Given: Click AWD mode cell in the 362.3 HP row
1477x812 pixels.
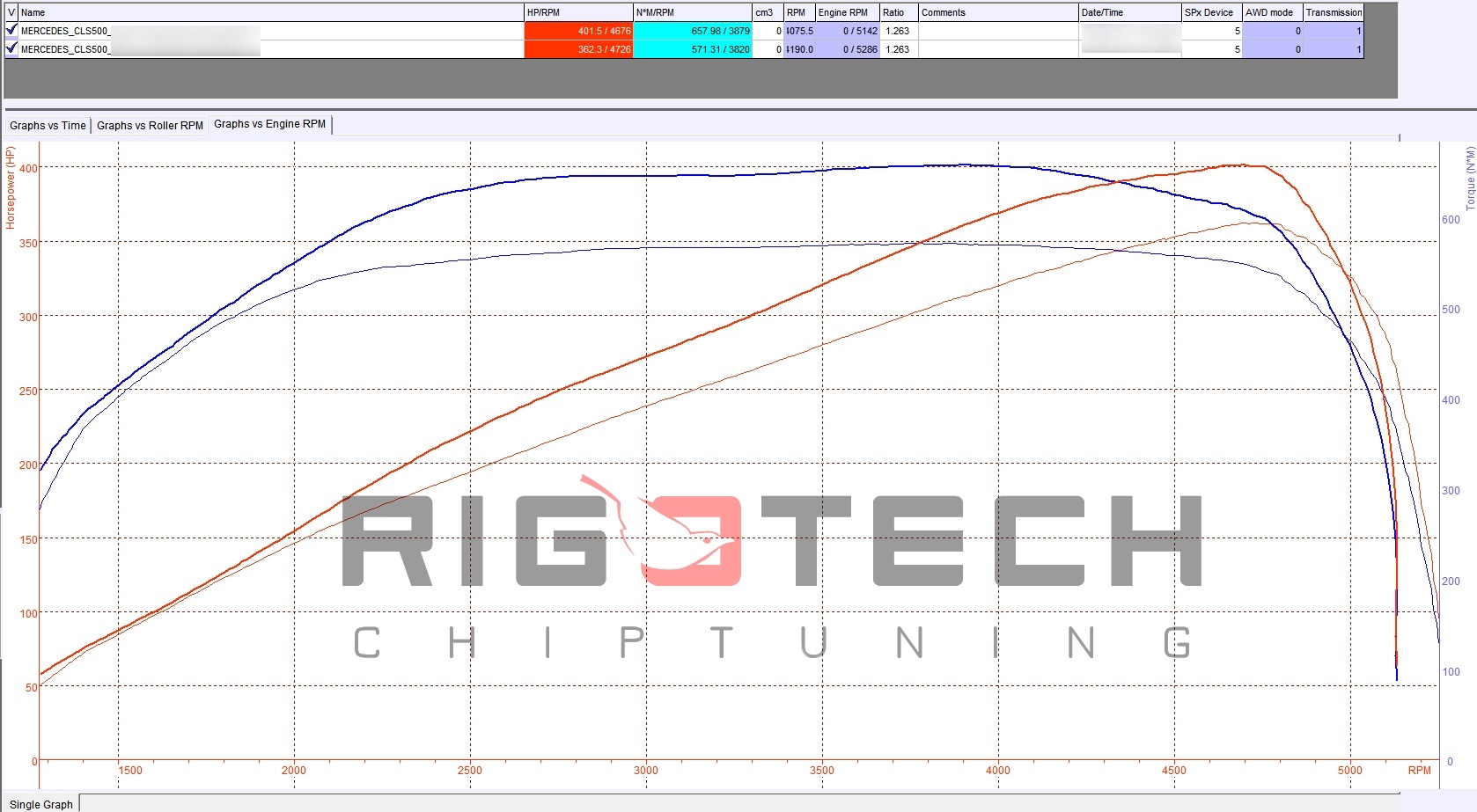Looking at the screenshot, I should tap(1272, 49).
